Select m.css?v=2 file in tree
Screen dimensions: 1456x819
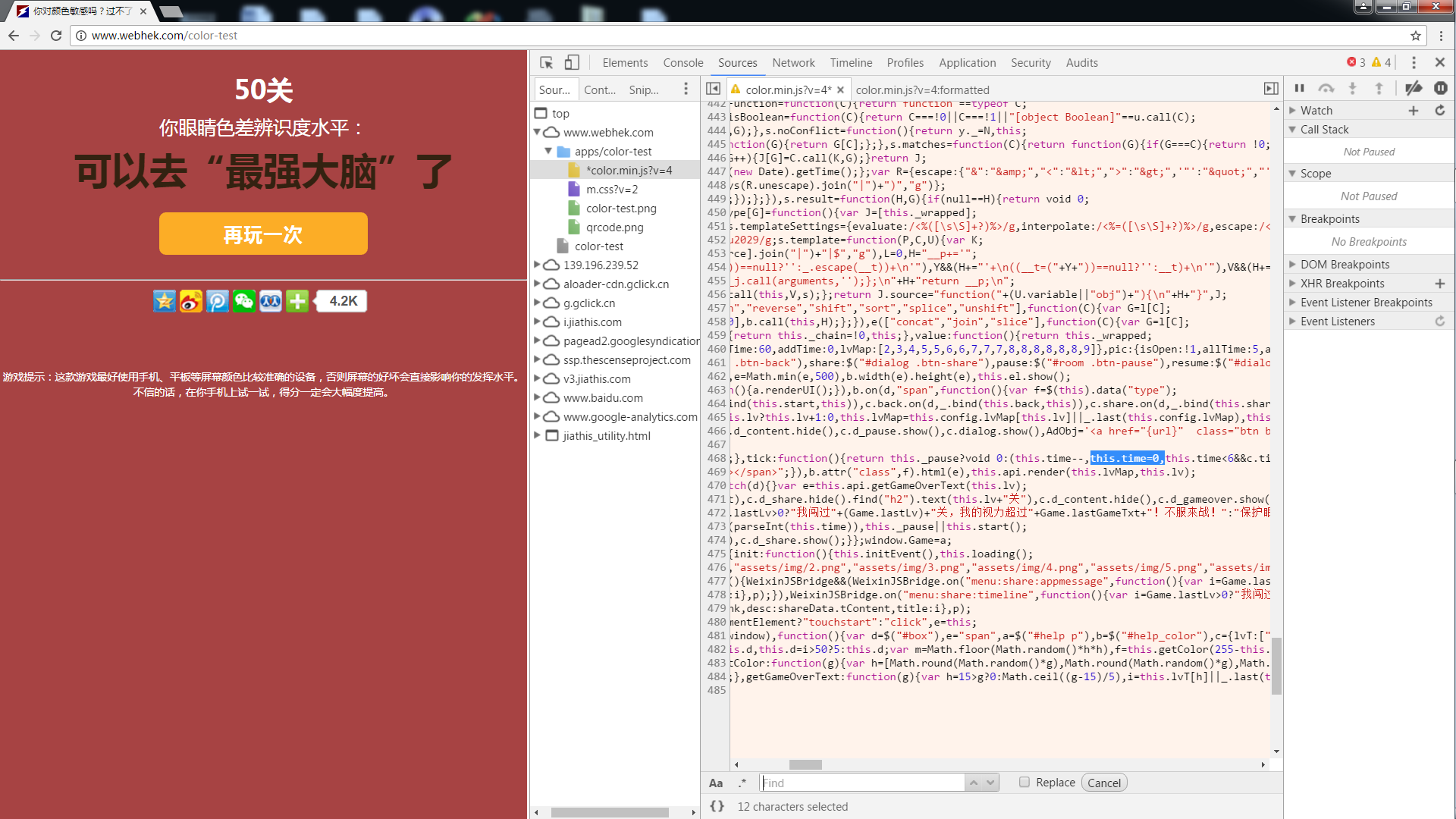point(611,189)
